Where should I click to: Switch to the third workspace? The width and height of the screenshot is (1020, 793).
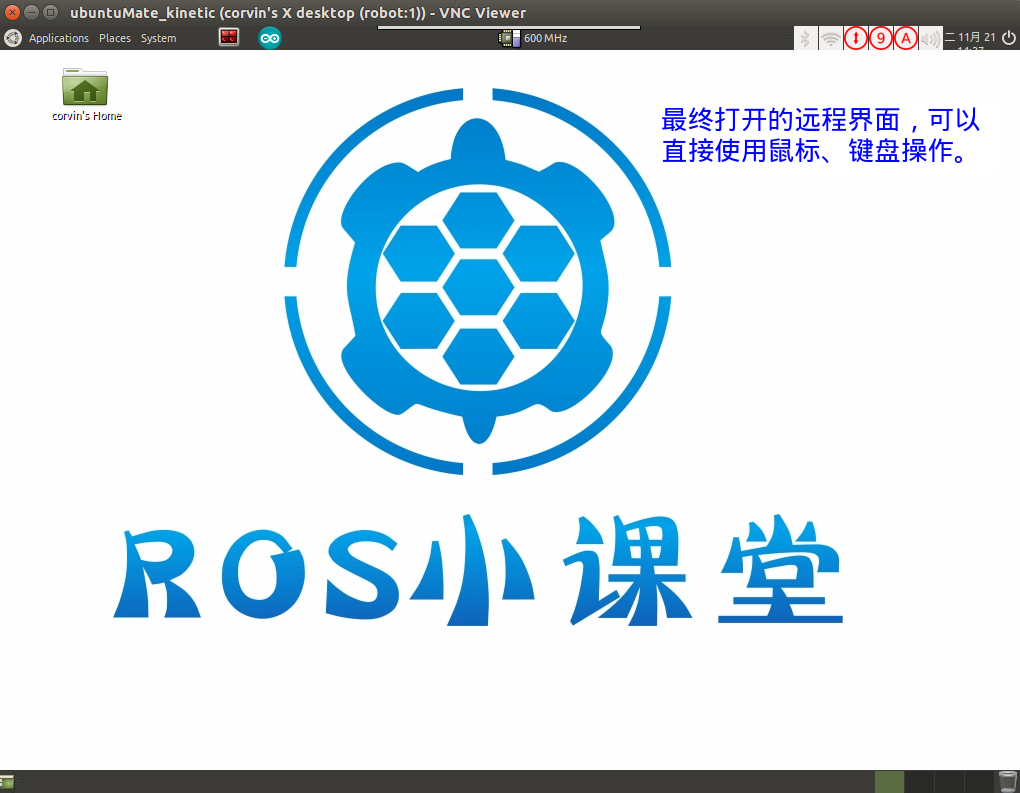pyautogui.click(x=948, y=782)
